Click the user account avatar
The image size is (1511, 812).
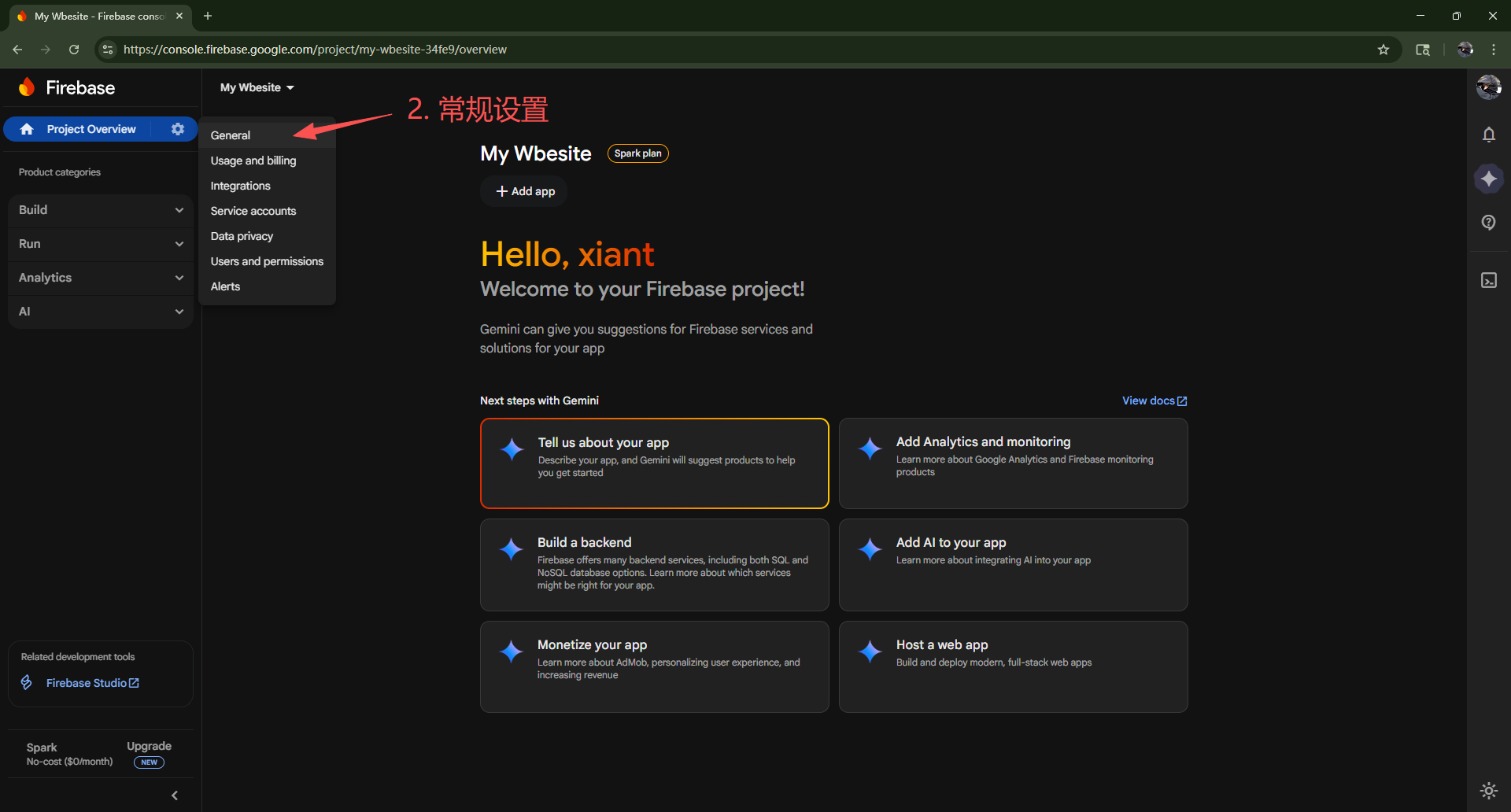[1488, 87]
